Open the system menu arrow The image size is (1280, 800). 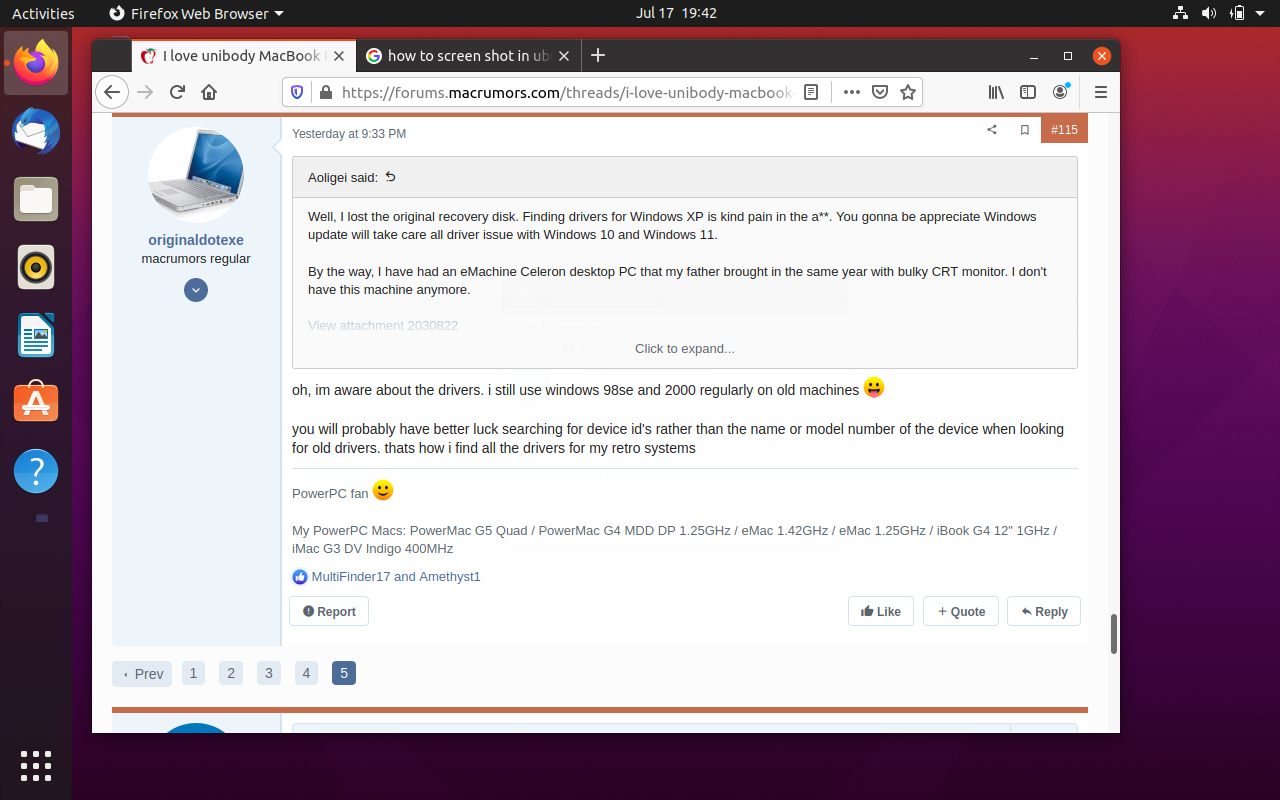point(1262,13)
